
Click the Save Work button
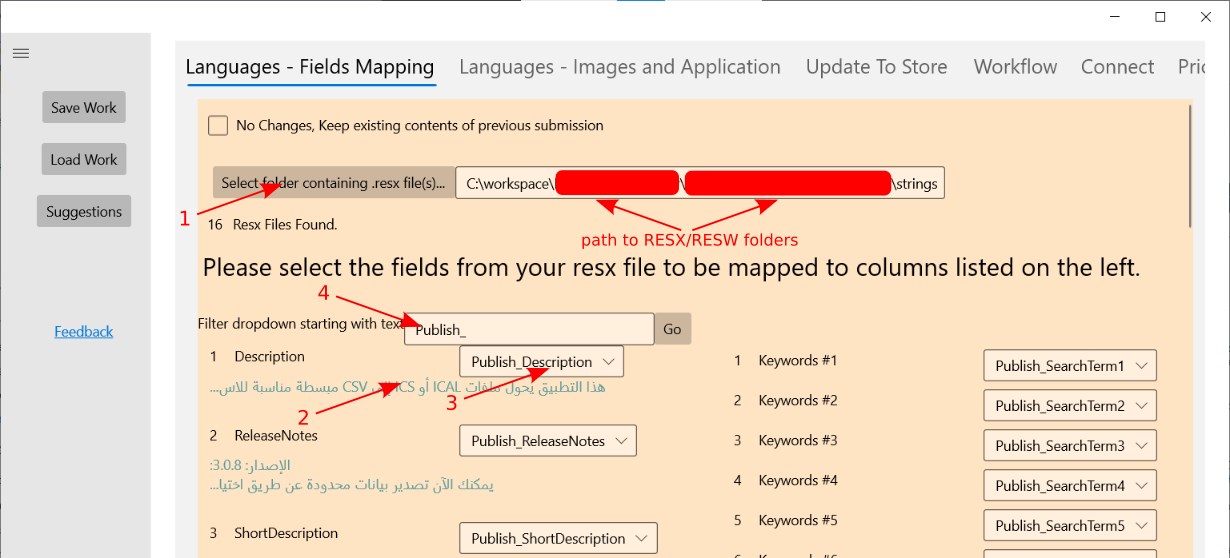(x=84, y=108)
